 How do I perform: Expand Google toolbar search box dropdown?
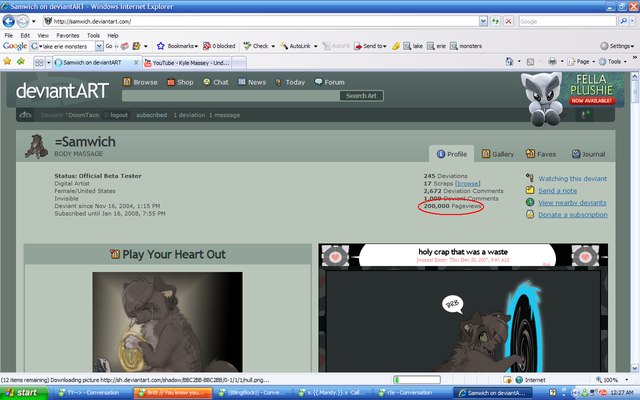click(99, 46)
